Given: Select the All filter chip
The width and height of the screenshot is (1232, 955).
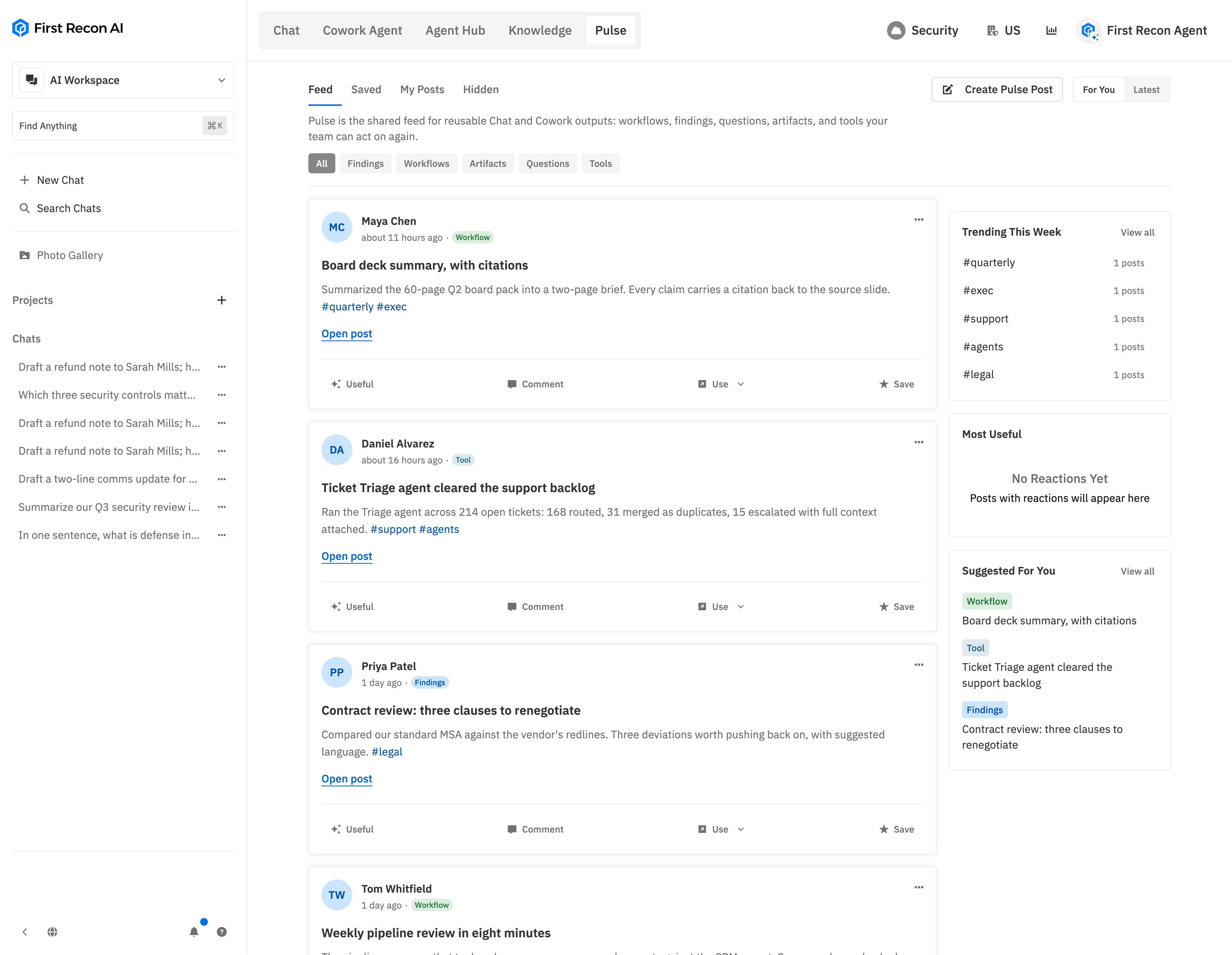Looking at the screenshot, I should [322, 164].
